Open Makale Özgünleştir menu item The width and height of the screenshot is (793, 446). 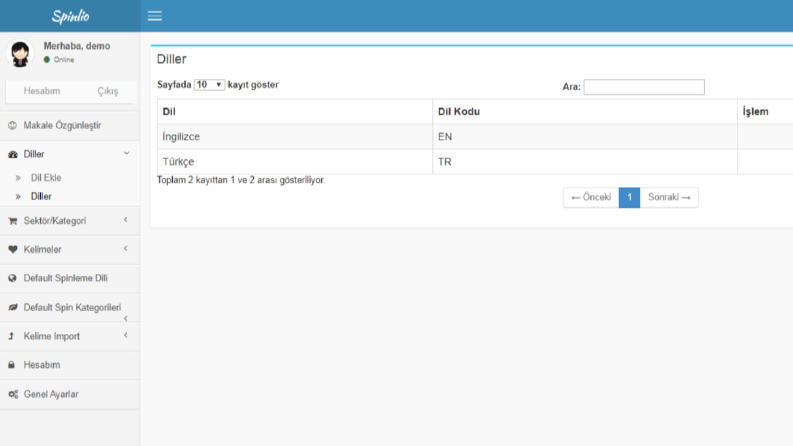(x=62, y=125)
